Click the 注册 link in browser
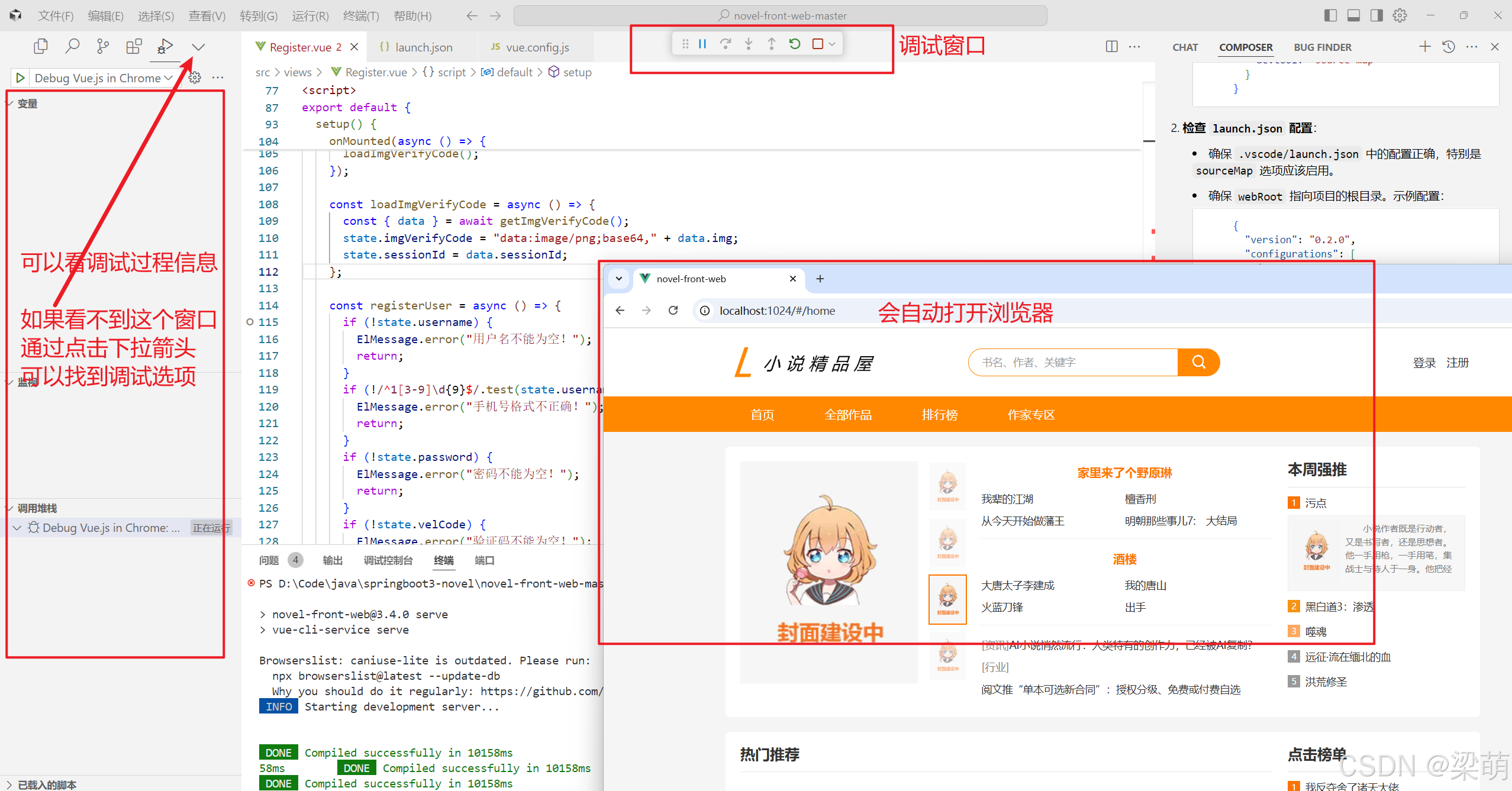Screen dimensions: 1512x791 (1458, 363)
